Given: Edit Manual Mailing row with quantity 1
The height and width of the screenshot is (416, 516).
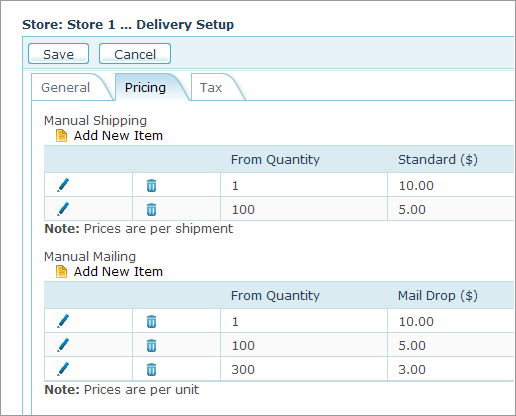Looking at the screenshot, I should pos(63,321).
